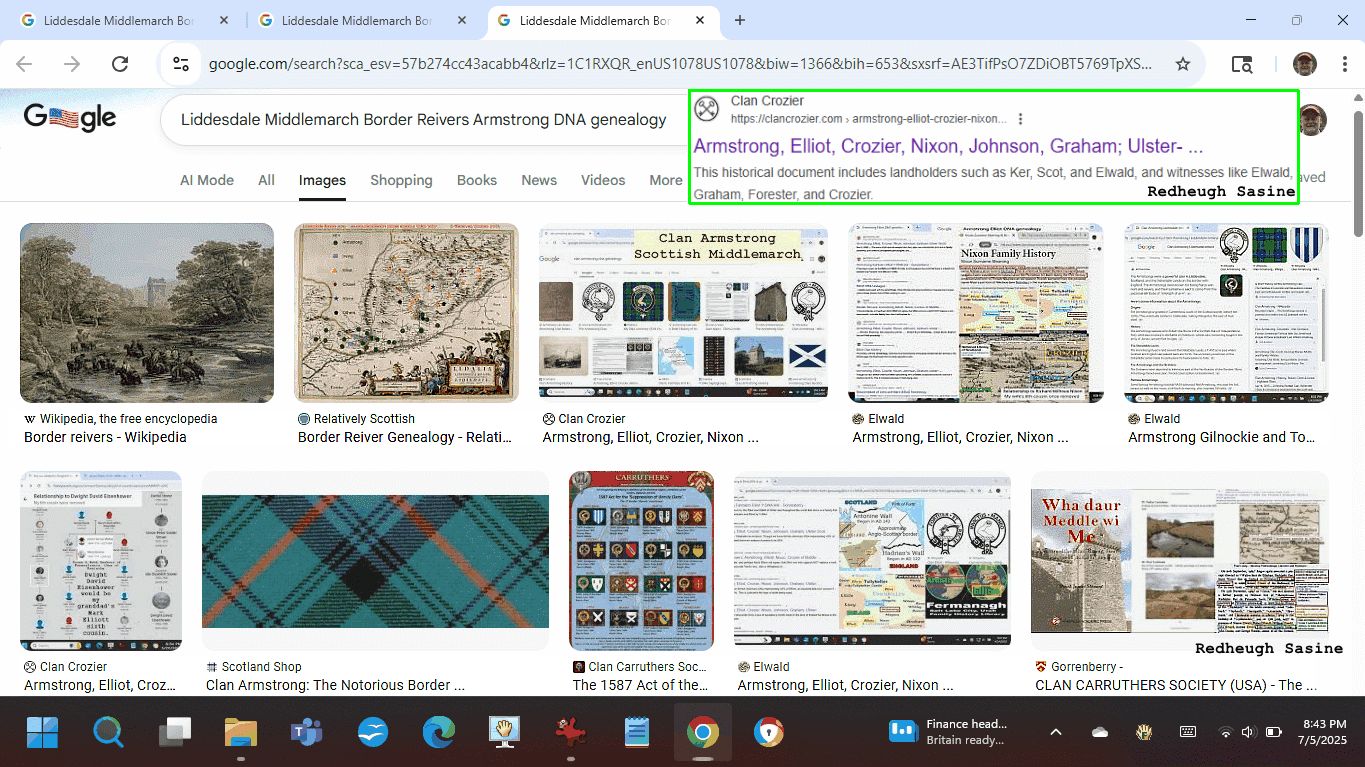Click the Gorrenberry source label
Viewport: 1365px width, 767px height.
[1087, 667]
